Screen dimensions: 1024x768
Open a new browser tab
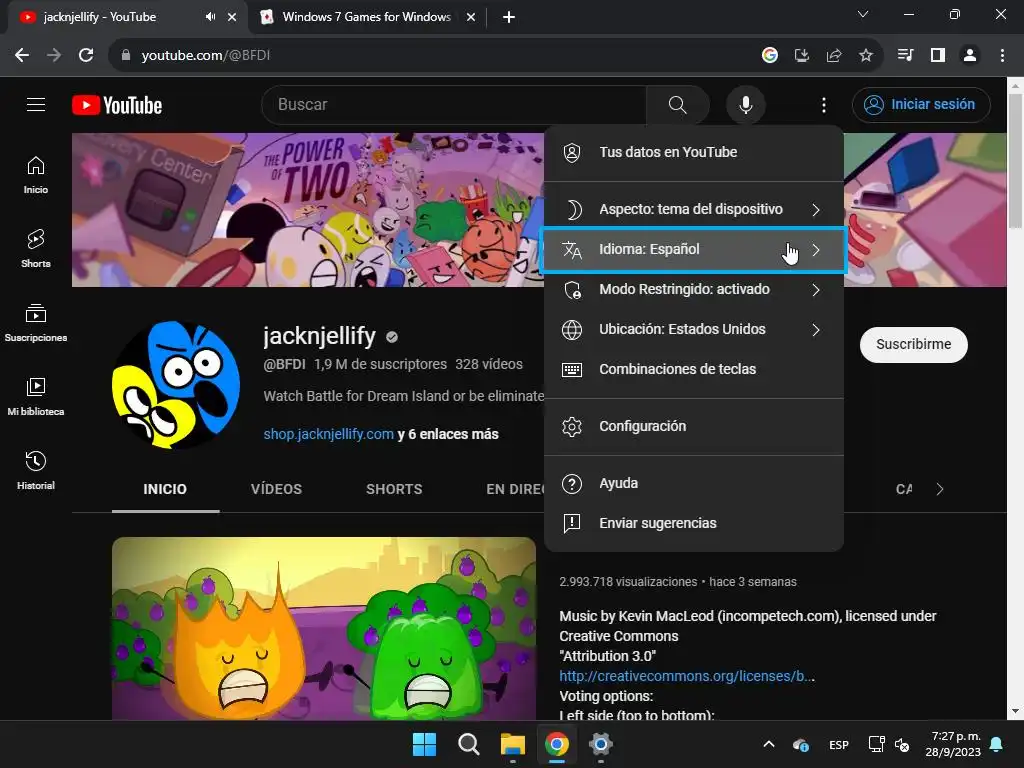pos(509,17)
